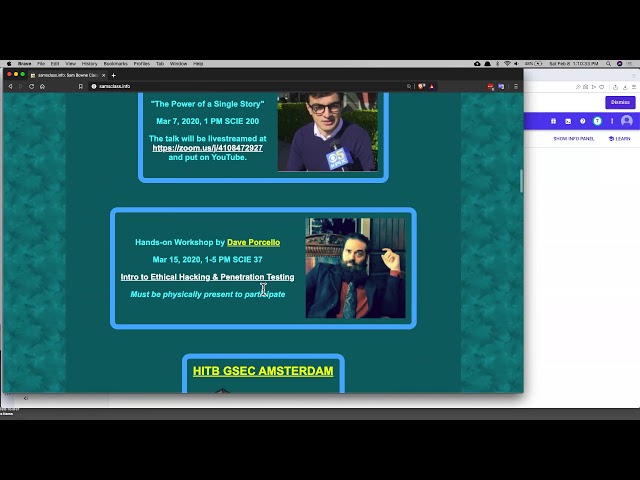Click SHOW INFO PANEL in background window
The width and height of the screenshot is (640, 480).
coord(573,139)
